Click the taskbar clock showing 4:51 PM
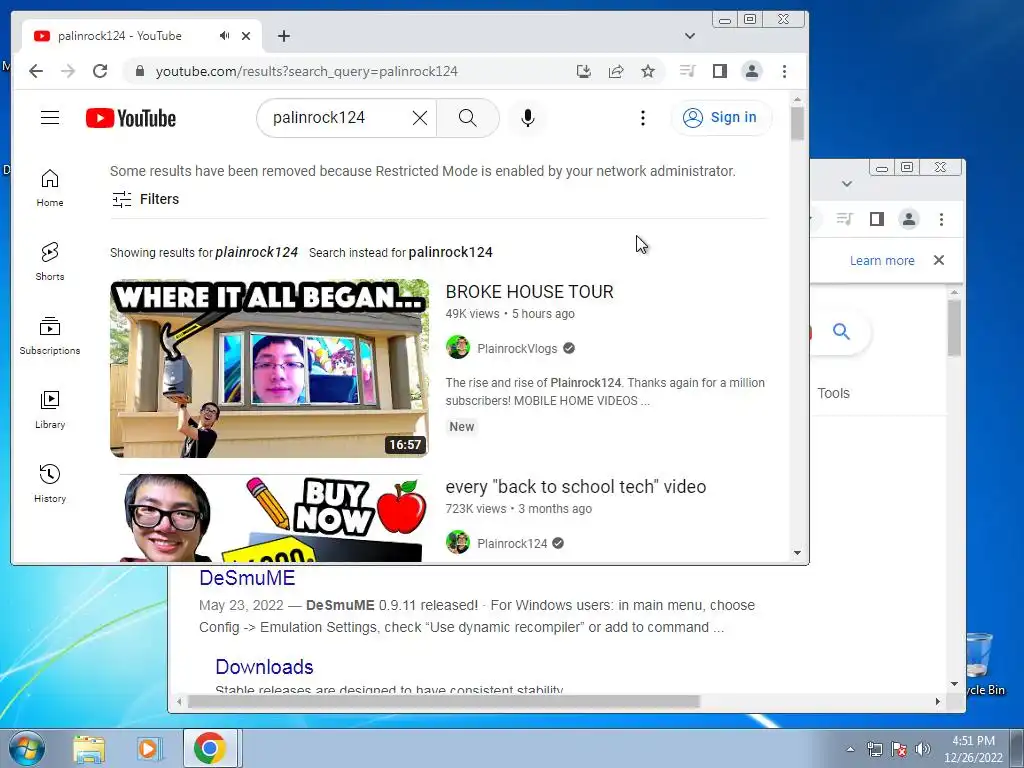The image size is (1024, 768). [x=973, y=749]
